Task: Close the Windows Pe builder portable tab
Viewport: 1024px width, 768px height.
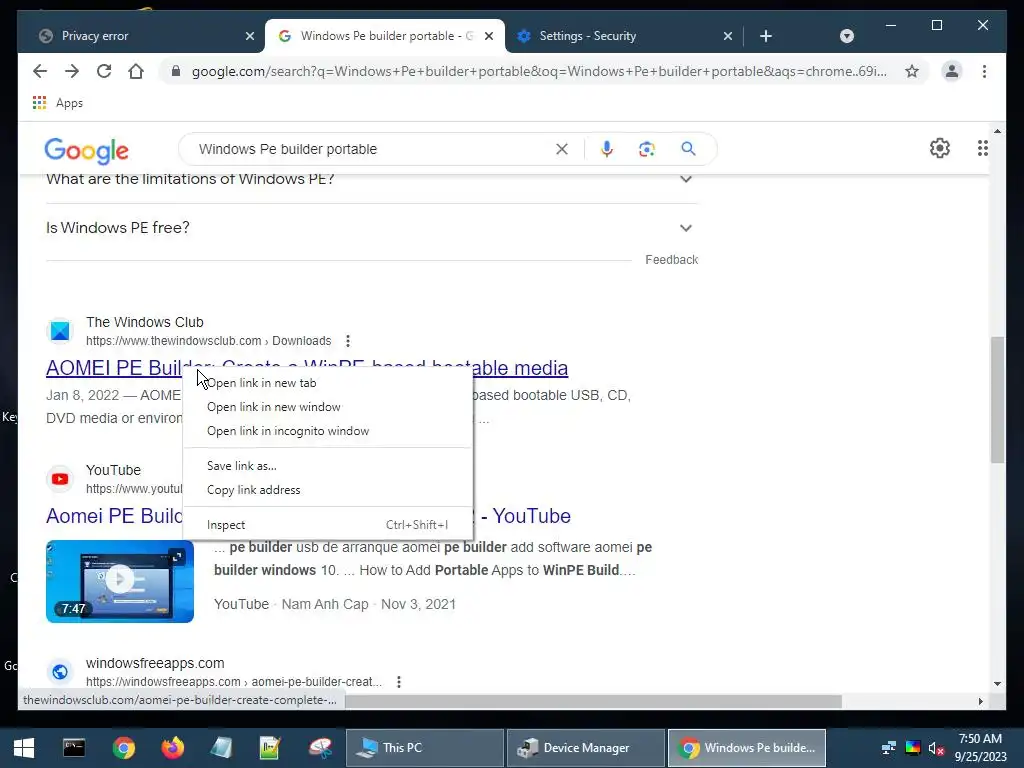Action: [488, 36]
